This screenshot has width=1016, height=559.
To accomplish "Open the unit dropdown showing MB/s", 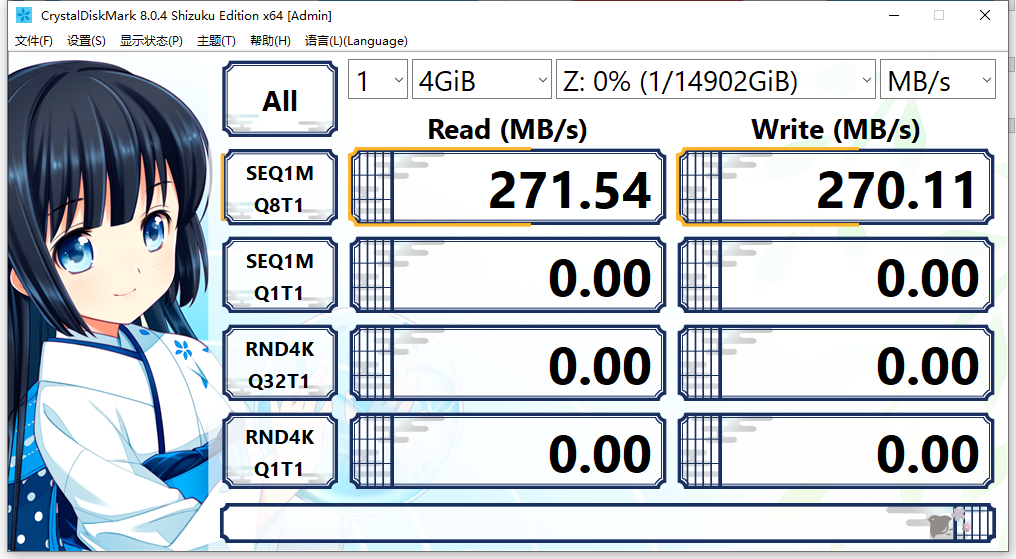I will [x=938, y=80].
